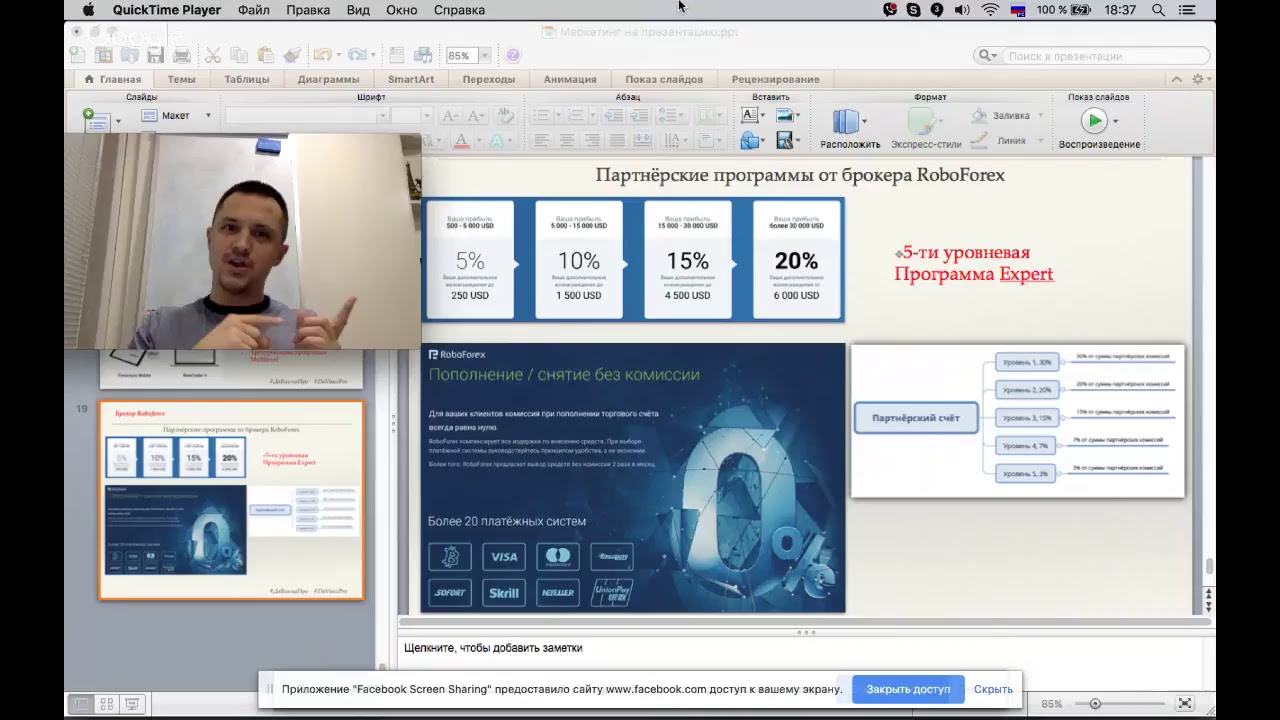The width and height of the screenshot is (1280, 720).
Task: Open the purple Help icon
Action: (513, 56)
